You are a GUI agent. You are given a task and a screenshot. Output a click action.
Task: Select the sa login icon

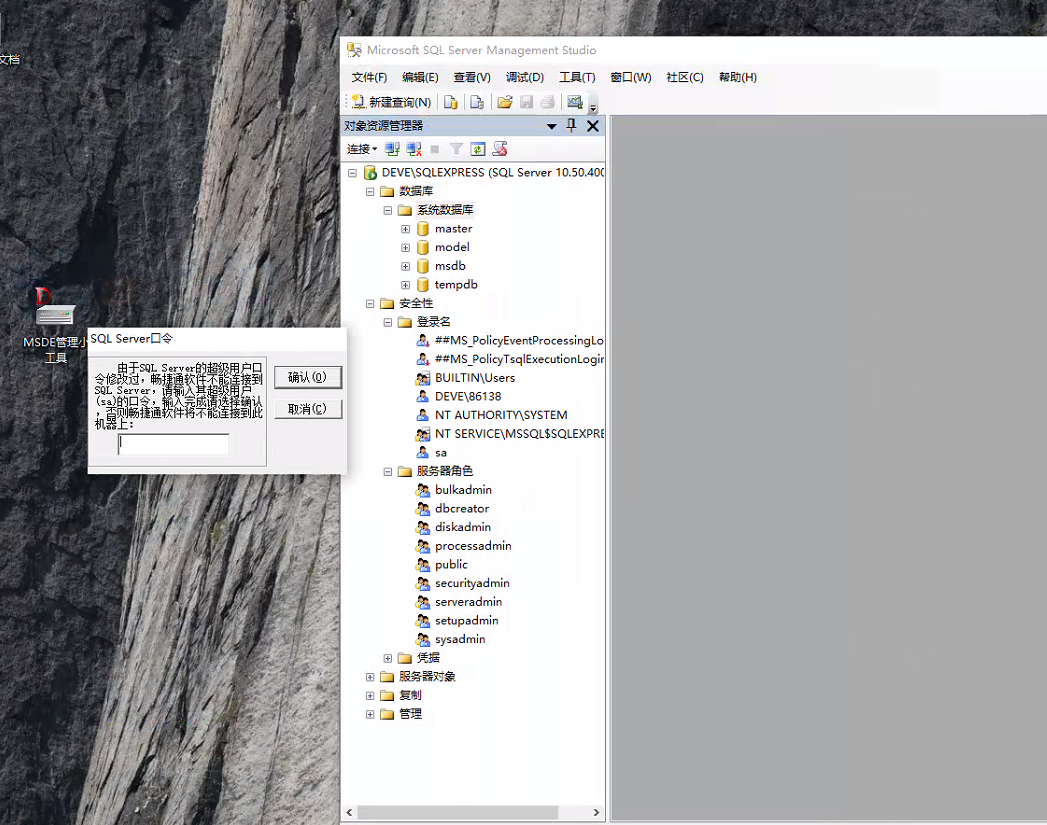(423, 453)
